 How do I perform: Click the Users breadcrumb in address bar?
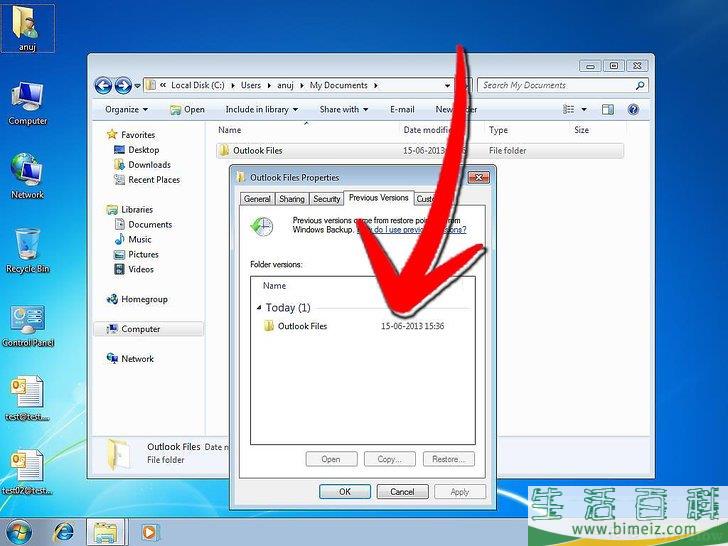(x=251, y=85)
